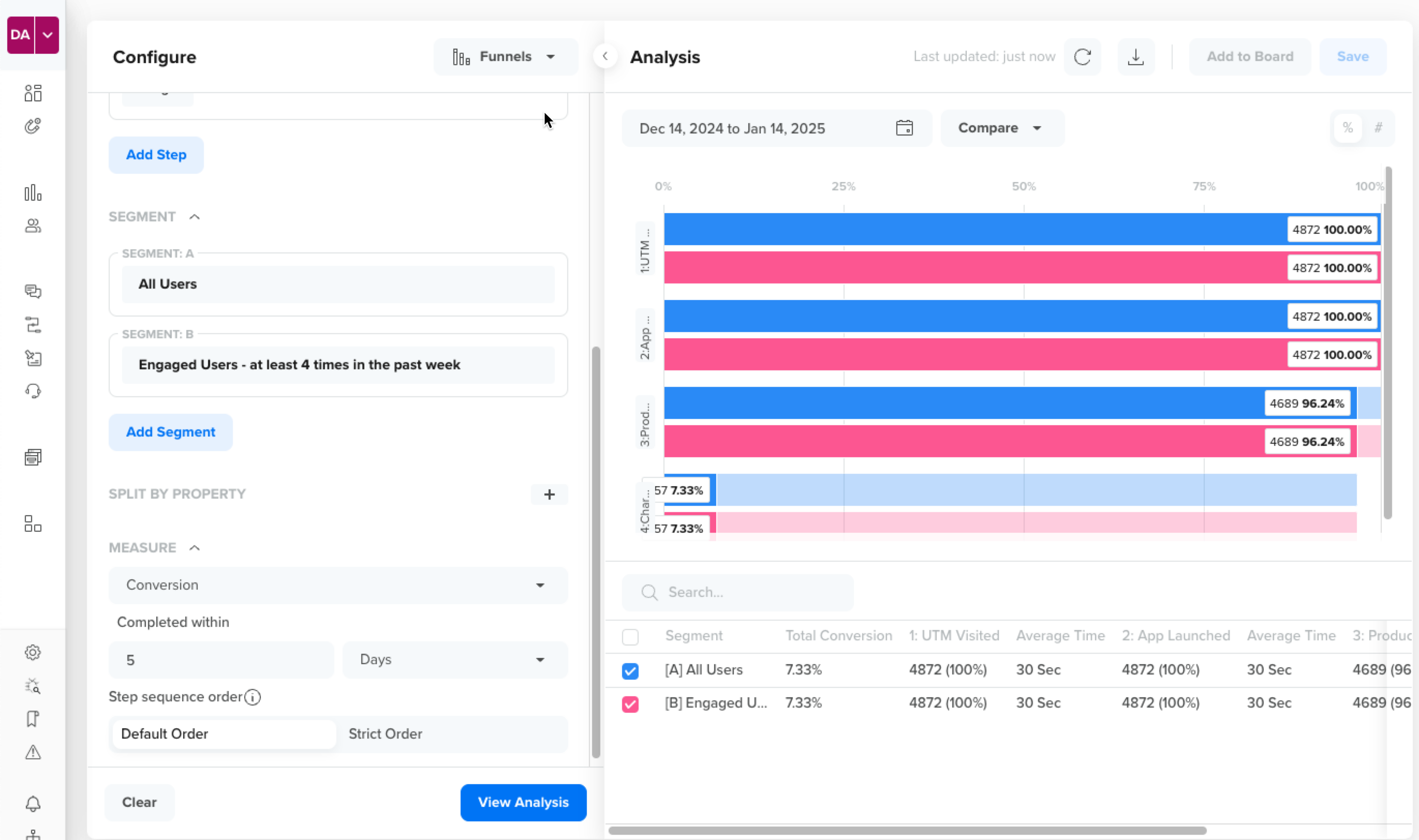The height and width of the screenshot is (840, 1419).
Task: Open the chat messages sidebar icon
Action: (x=33, y=292)
